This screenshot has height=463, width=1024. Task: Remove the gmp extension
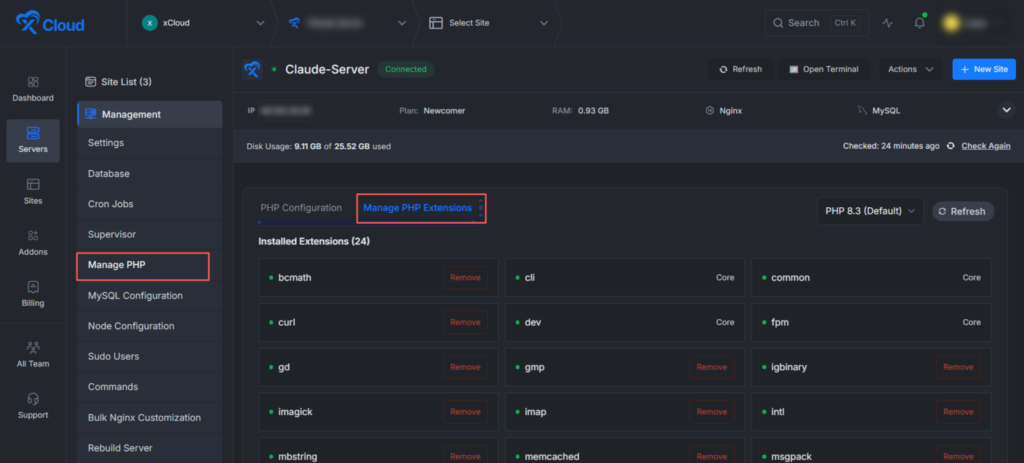[711, 367]
